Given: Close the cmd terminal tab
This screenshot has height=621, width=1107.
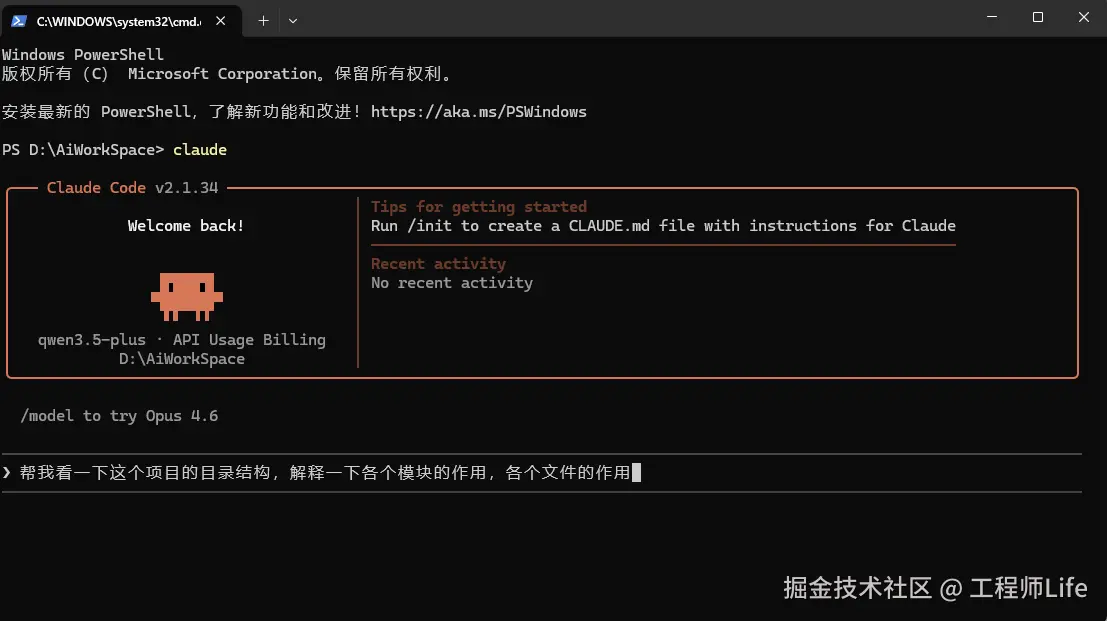Looking at the screenshot, I should 220,21.
